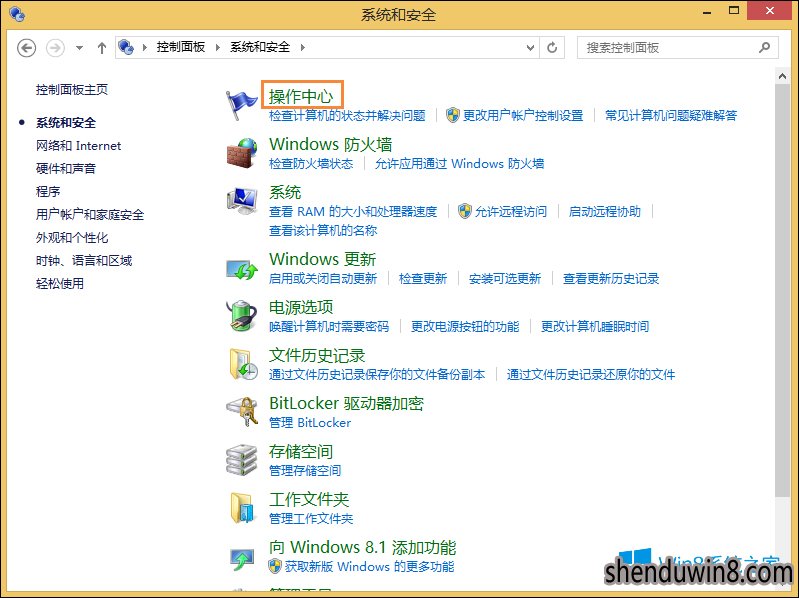799x598 pixels.
Task: Expand the chevron after 控制面板 in breadcrumb
Action: coord(218,47)
